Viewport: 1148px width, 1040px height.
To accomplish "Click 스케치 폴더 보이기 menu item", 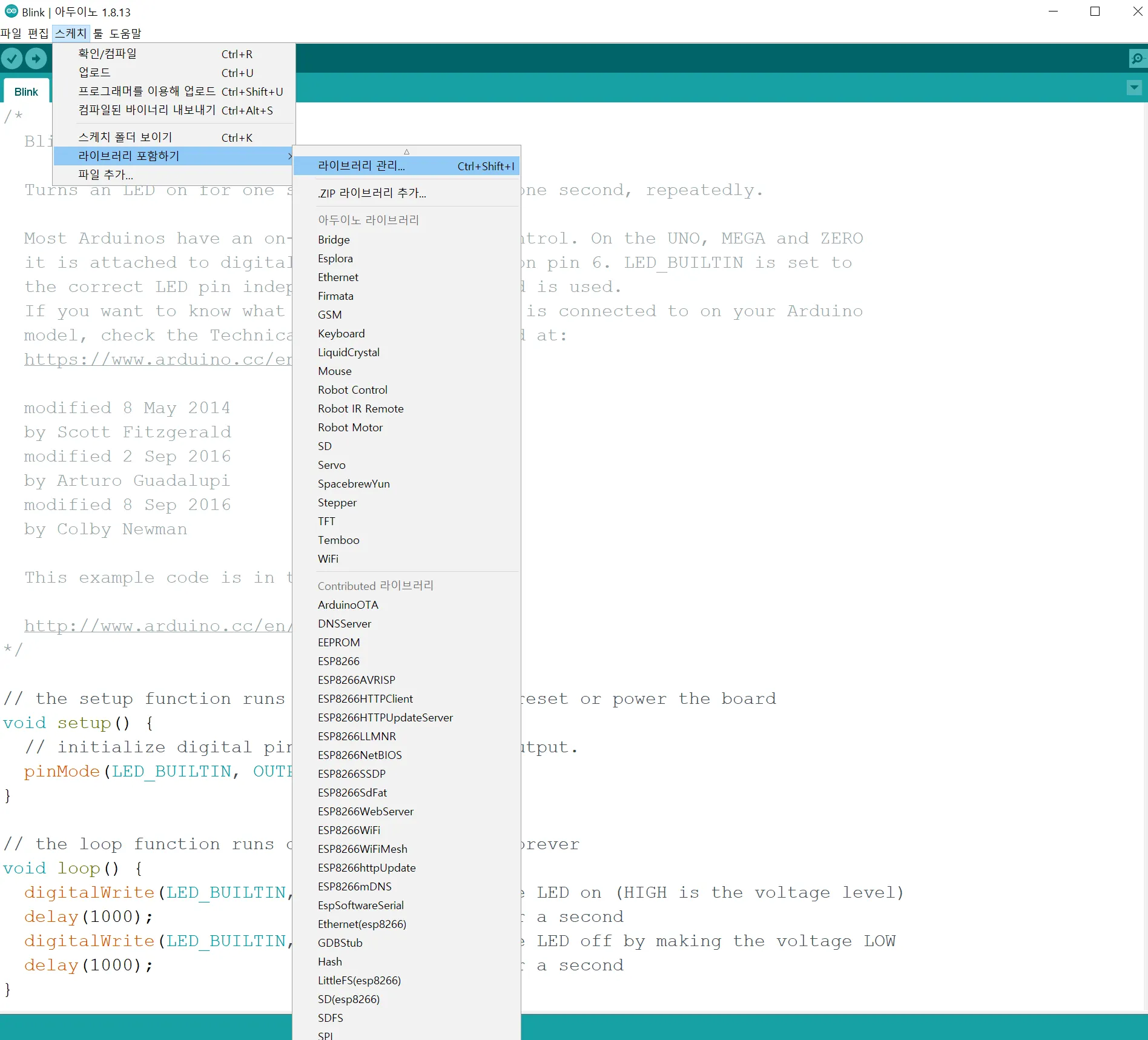I will [x=125, y=137].
